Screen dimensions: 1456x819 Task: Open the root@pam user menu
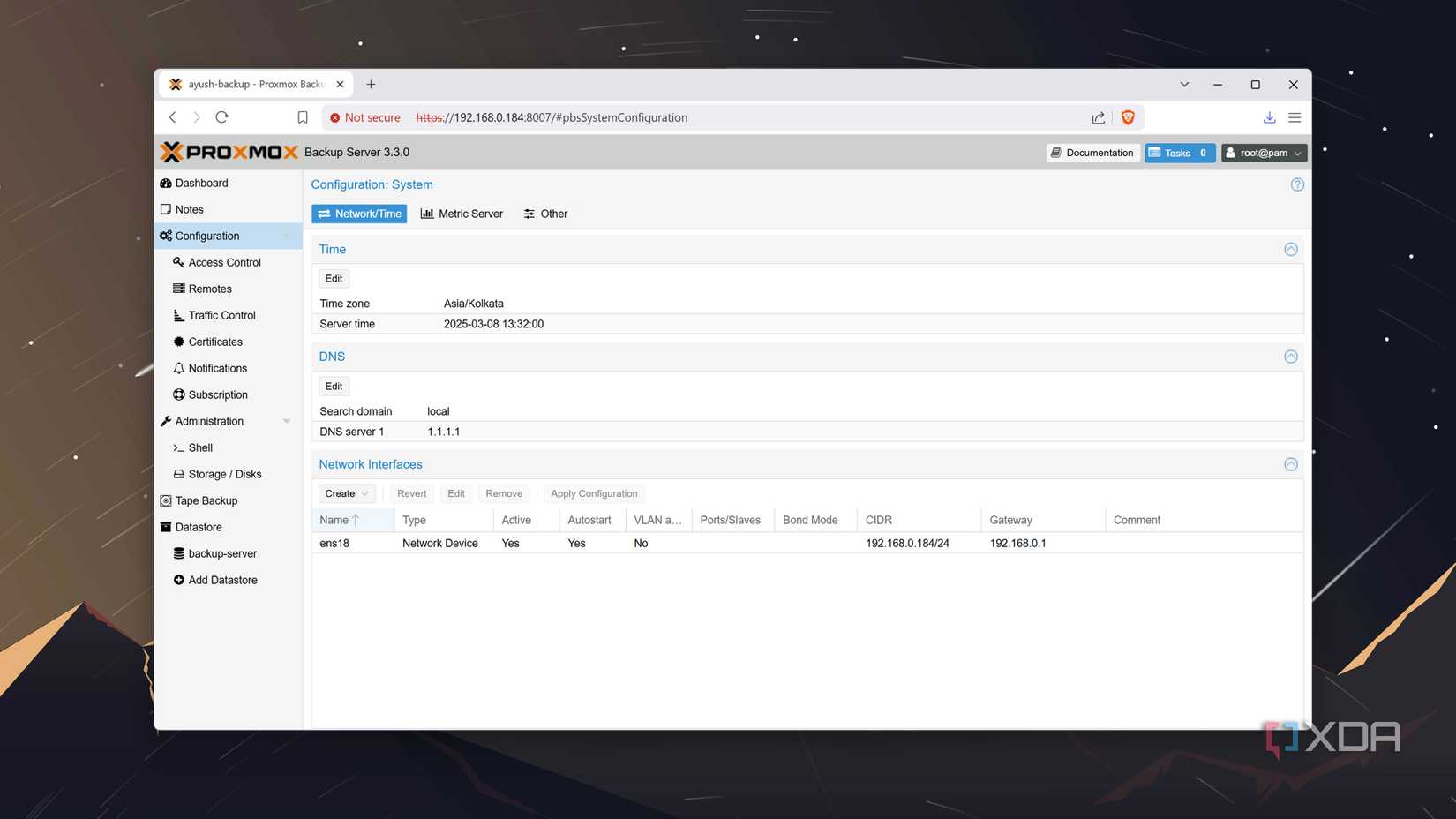click(x=1263, y=153)
